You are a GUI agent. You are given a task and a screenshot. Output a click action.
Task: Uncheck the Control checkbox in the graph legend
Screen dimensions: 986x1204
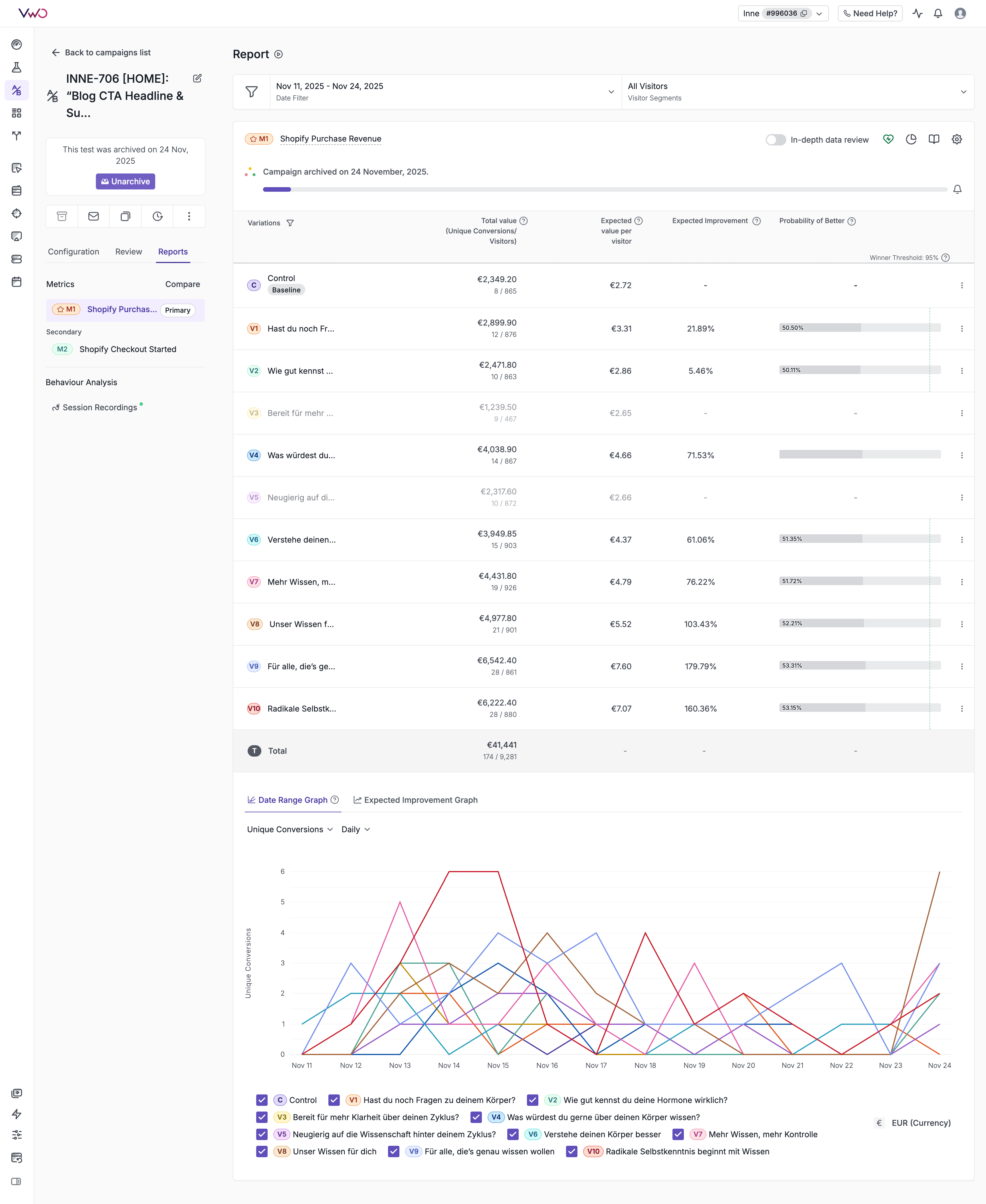pos(262,1100)
